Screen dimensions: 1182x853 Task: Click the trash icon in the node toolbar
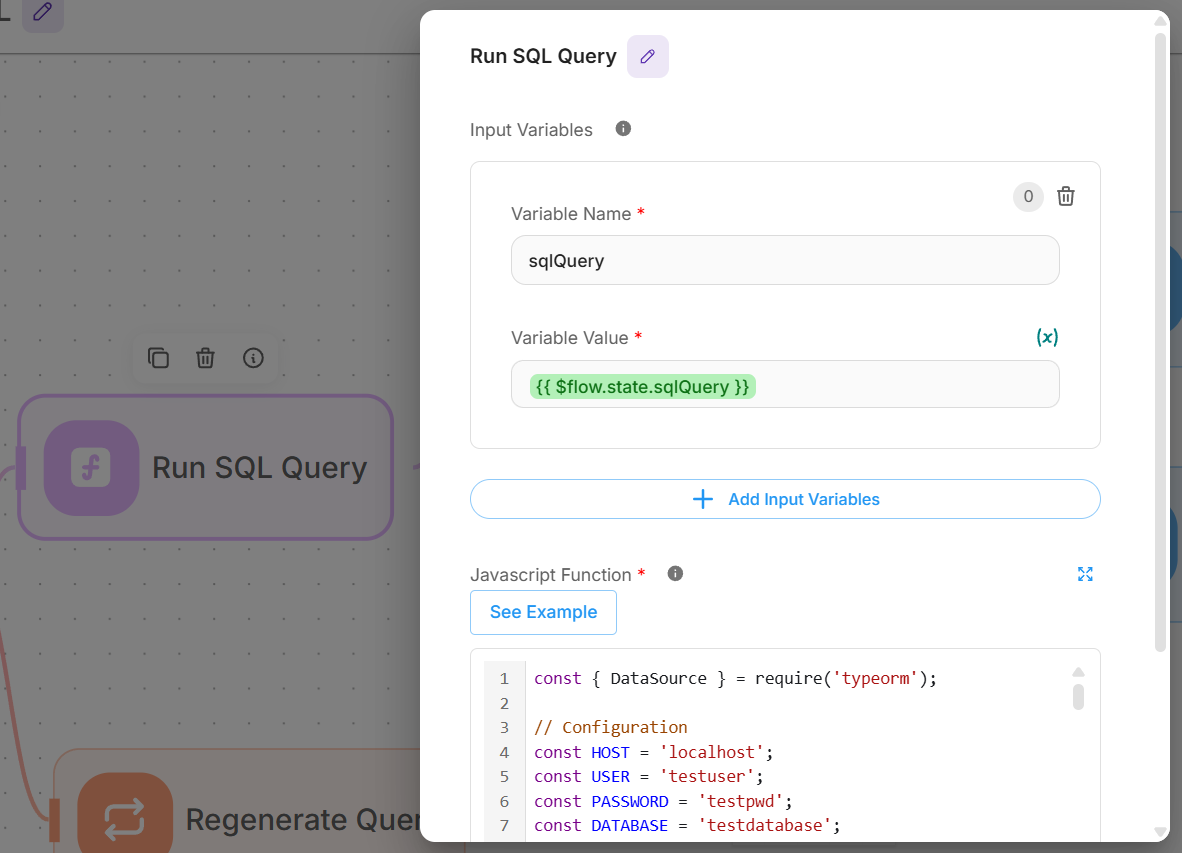(x=205, y=358)
